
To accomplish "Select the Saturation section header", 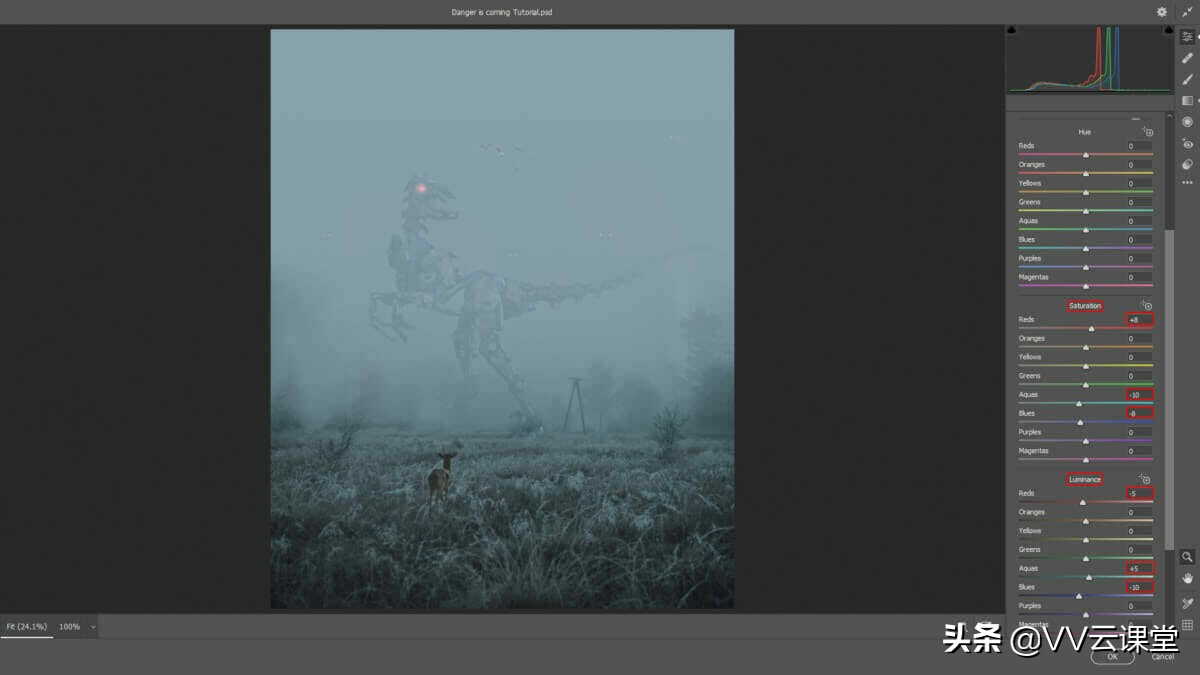I will (x=1086, y=305).
